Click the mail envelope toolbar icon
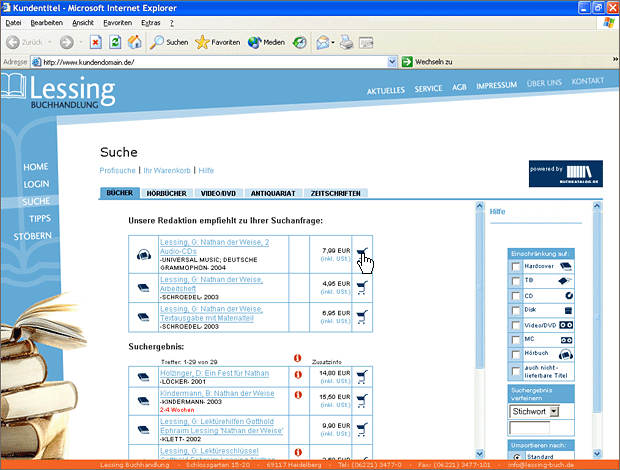 pyautogui.click(x=323, y=42)
